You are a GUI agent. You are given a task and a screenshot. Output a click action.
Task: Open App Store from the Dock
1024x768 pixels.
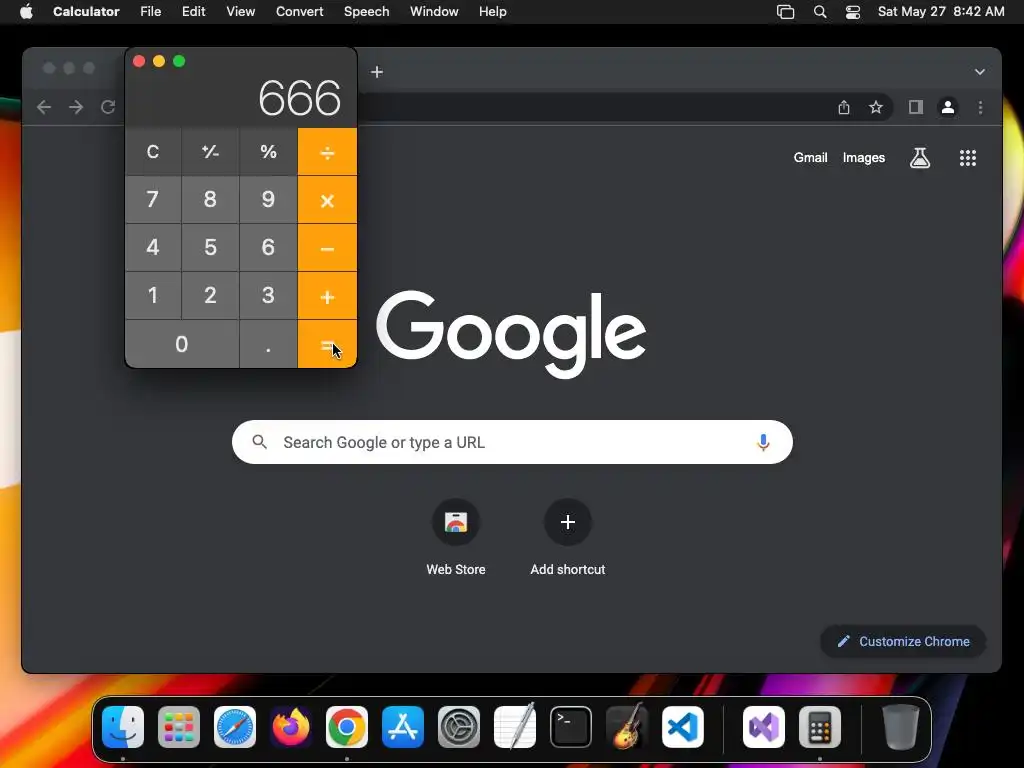[403, 727]
